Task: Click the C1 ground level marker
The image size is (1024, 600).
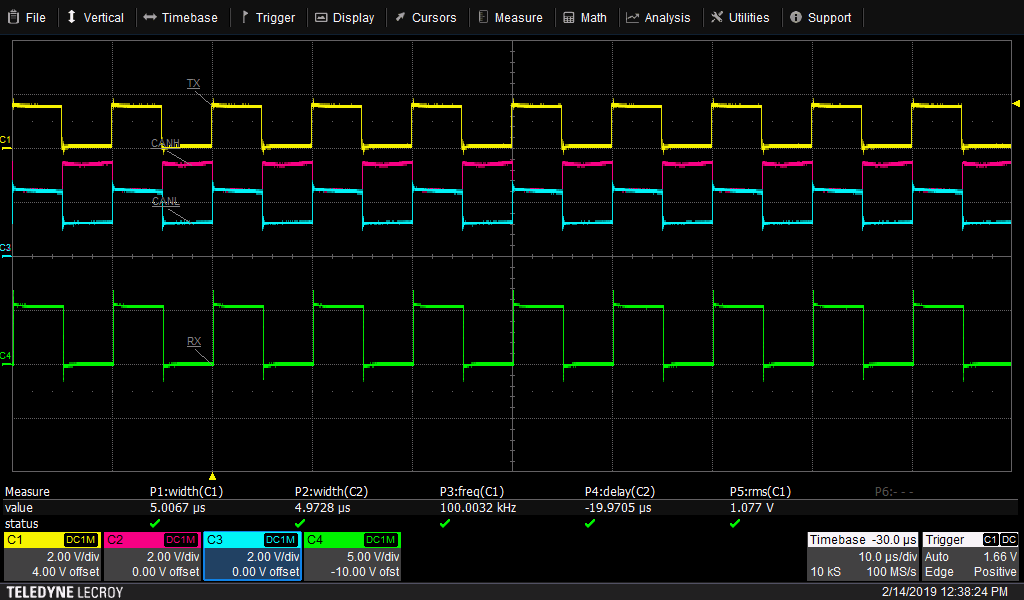Action: (x=6, y=142)
